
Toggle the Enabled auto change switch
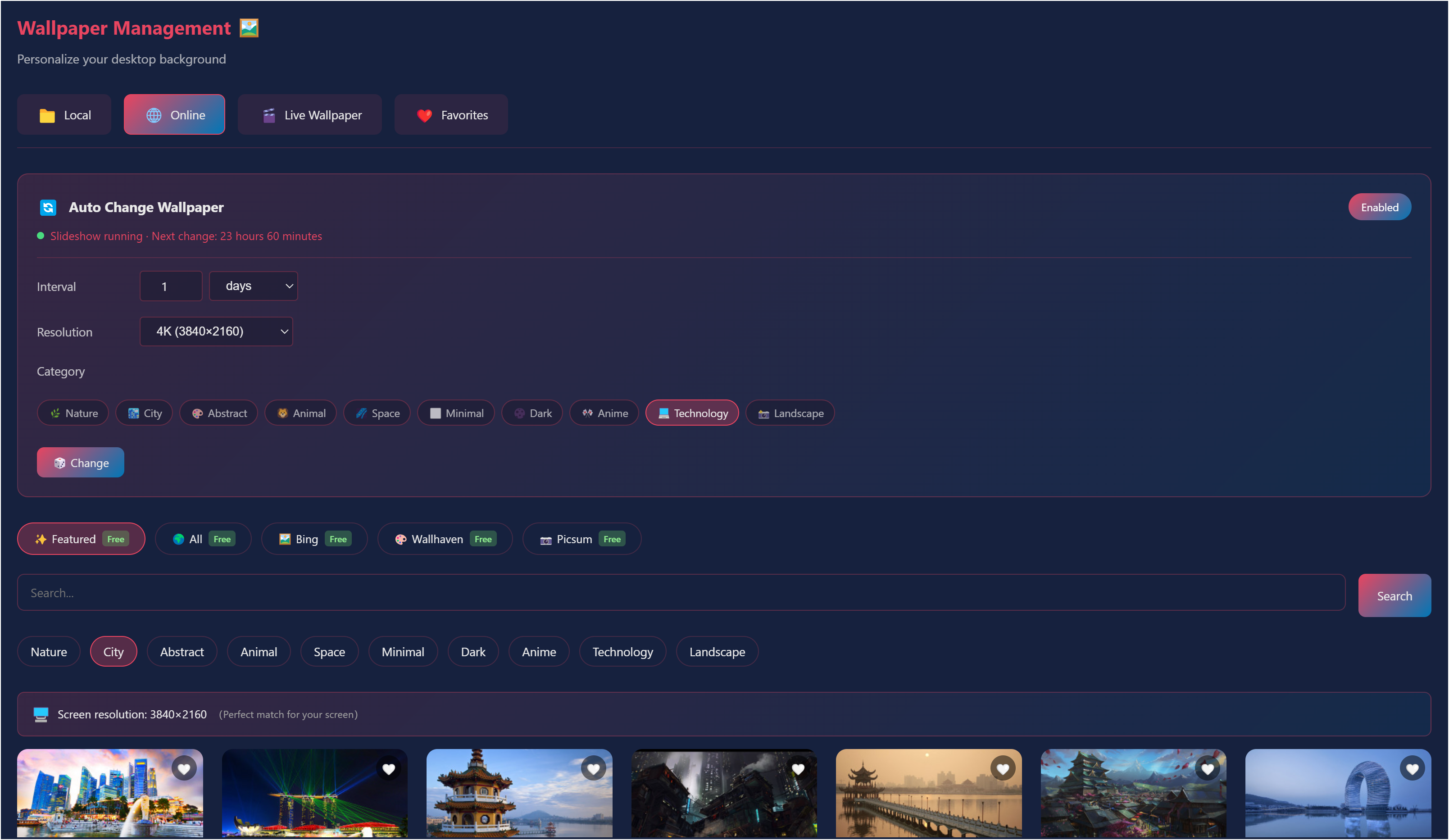[1379, 207]
